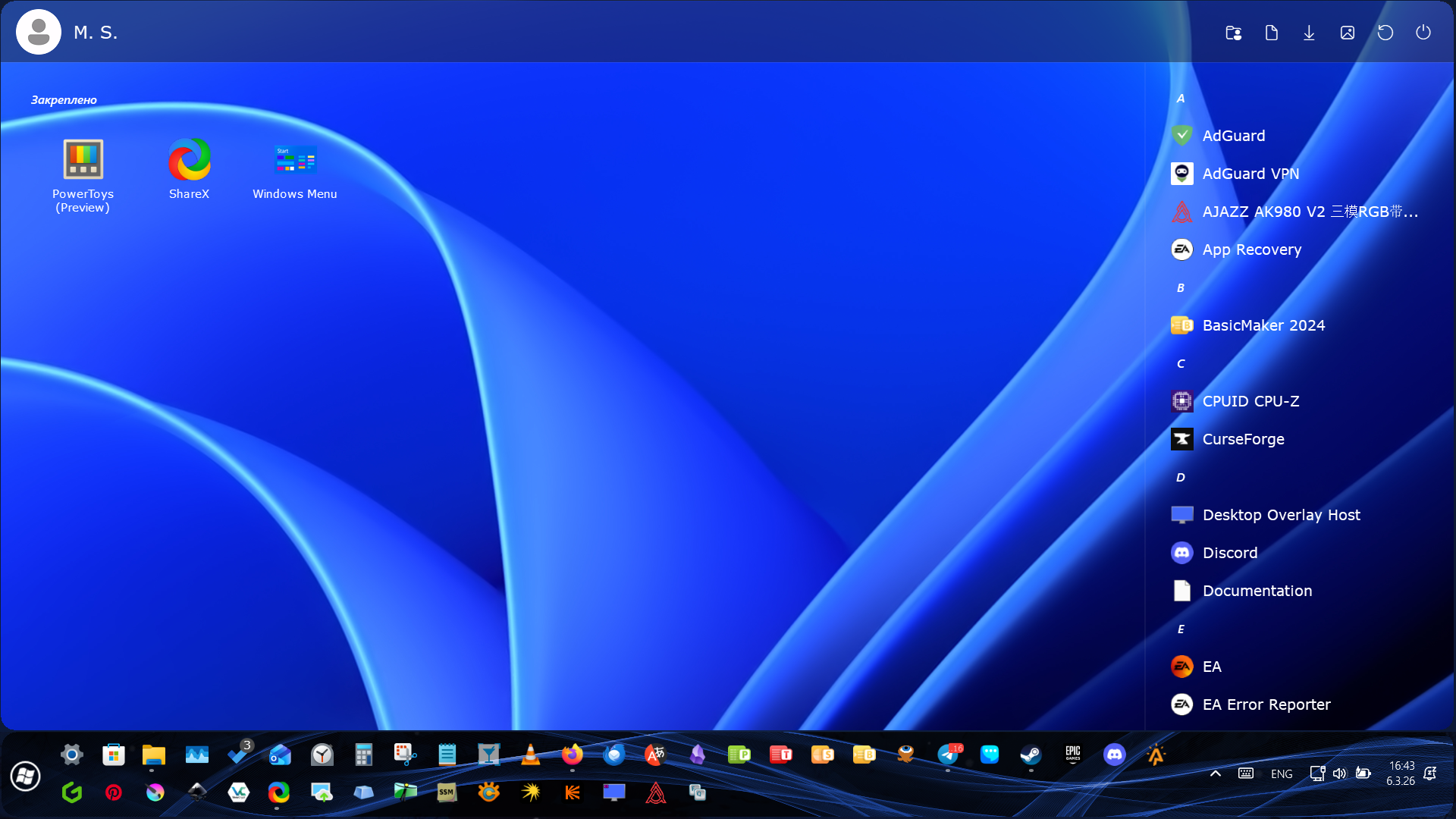Image resolution: width=1456 pixels, height=819 pixels.
Task: Select CurseForge in the app list
Action: point(1243,439)
